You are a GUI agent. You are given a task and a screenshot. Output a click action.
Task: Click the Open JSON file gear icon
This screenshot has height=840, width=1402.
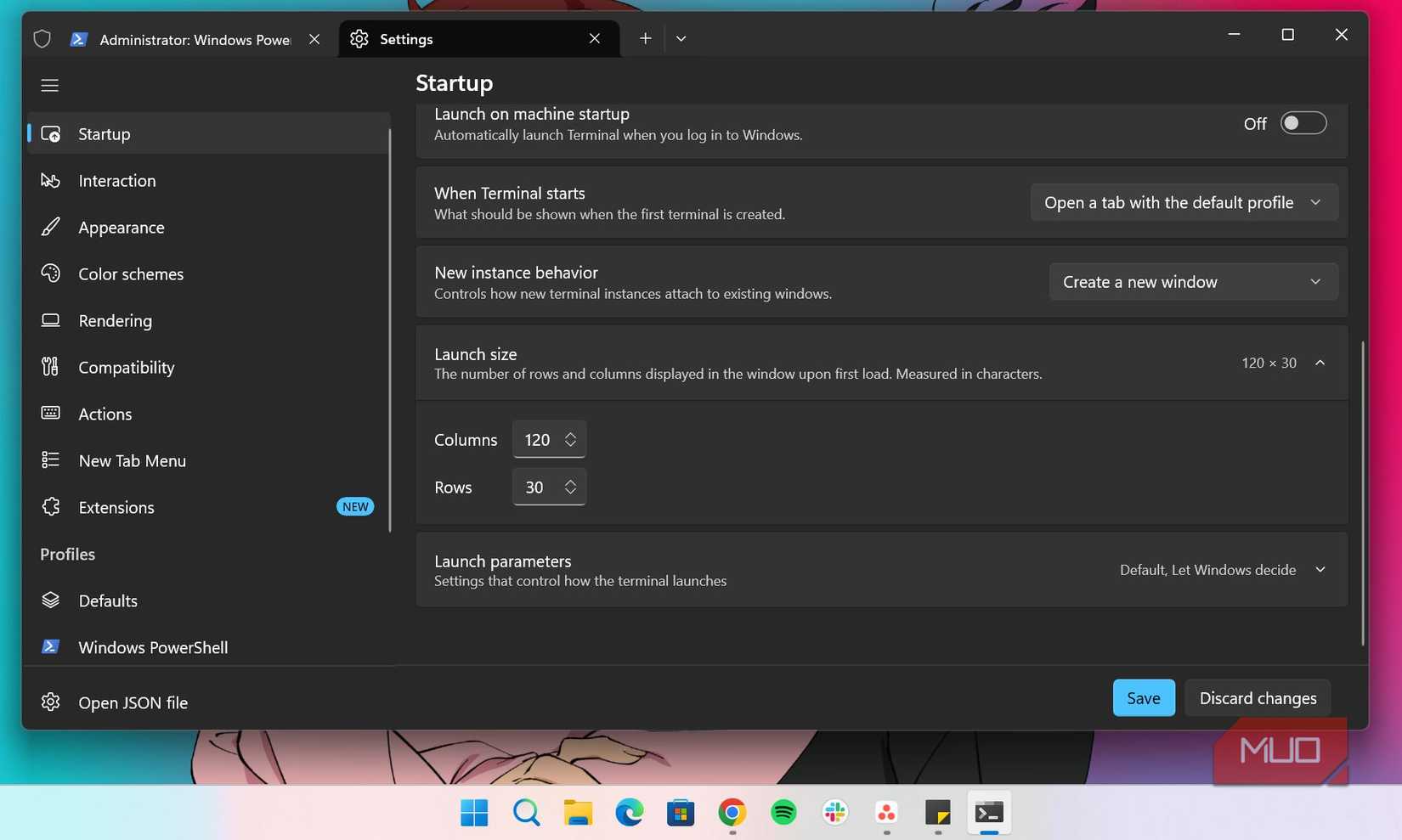pos(51,702)
